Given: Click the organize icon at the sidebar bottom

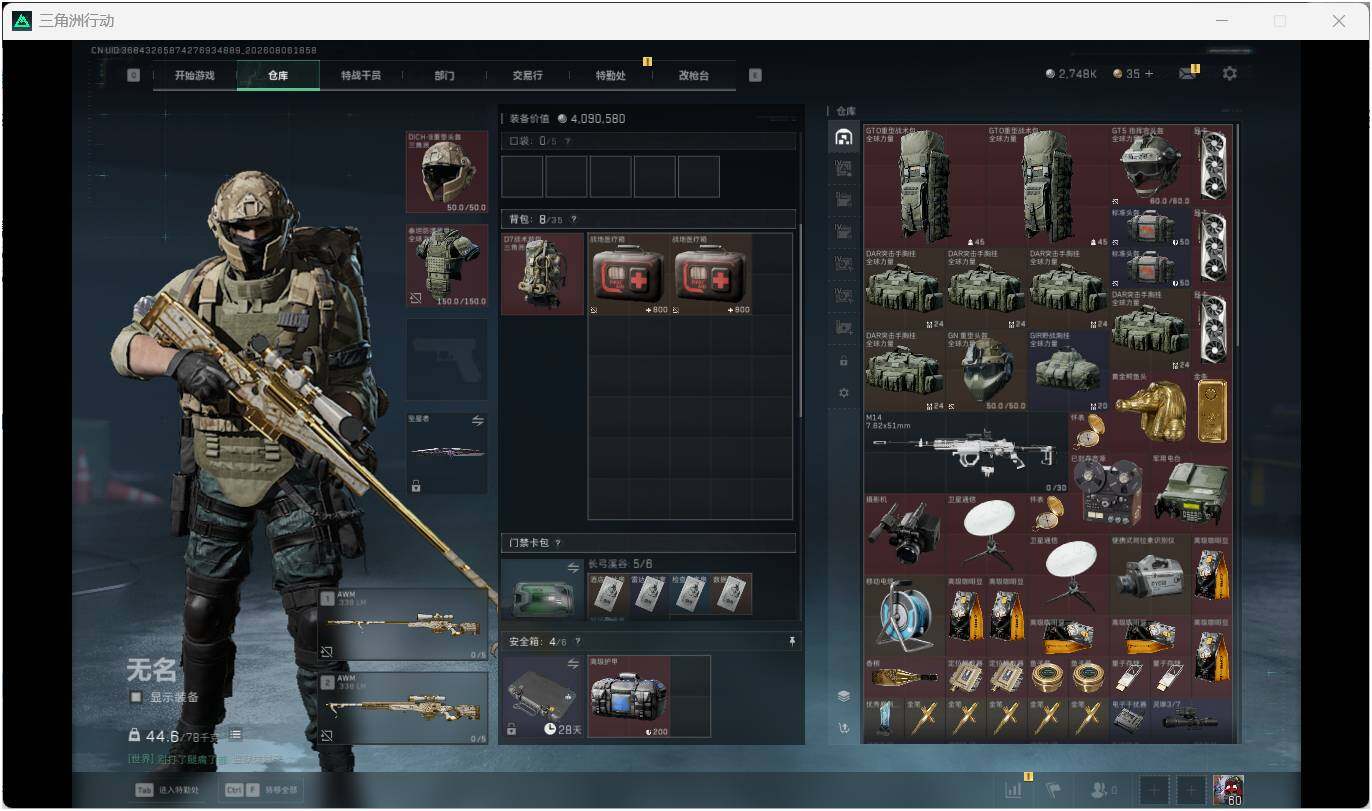Looking at the screenshot, I should click(x=844, y=728).
